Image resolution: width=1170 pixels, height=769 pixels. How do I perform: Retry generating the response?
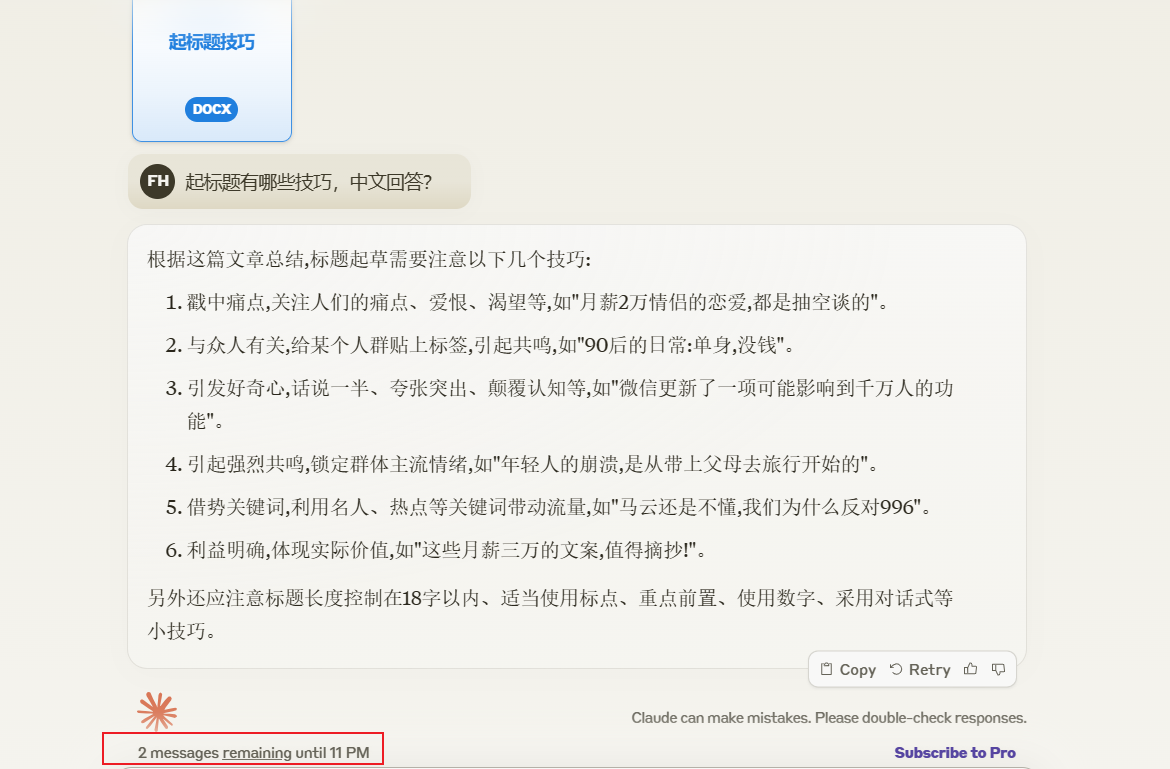920,670
